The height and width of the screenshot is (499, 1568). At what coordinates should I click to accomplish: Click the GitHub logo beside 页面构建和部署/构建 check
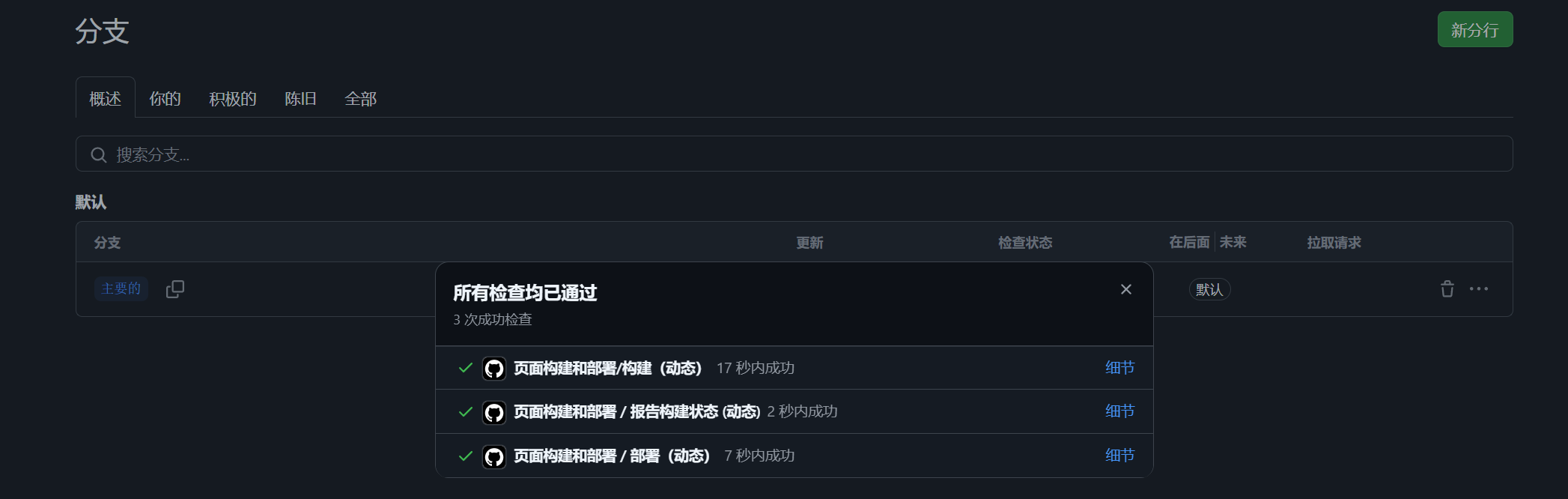tap(494, 368)
